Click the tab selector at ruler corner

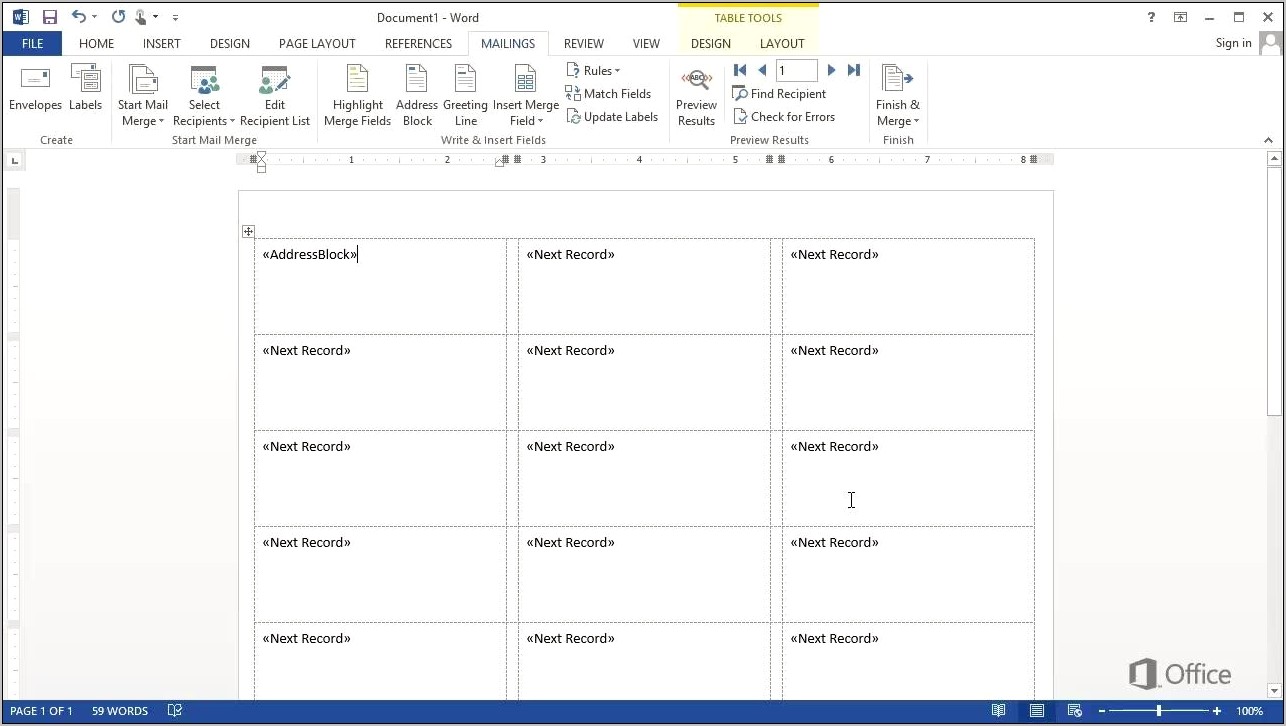(14, 160)
